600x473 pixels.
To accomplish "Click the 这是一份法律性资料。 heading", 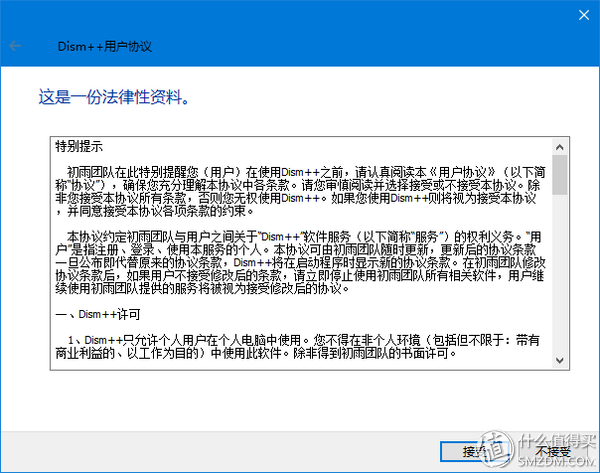I will (x=114, y=96).
